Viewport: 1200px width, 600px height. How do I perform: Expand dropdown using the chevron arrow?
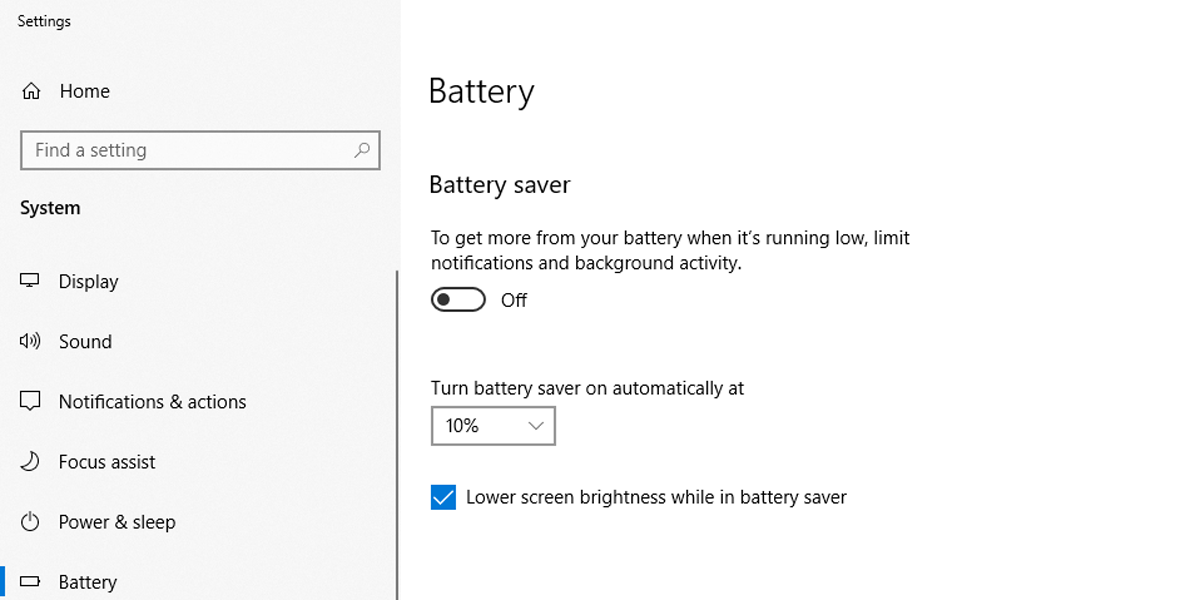[536, 426]
